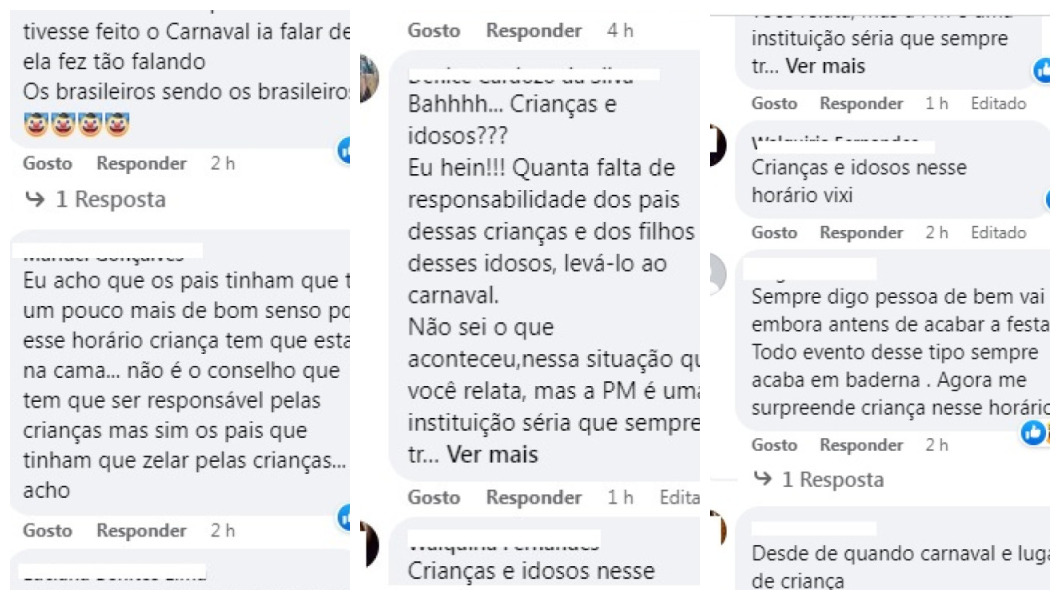The width and height of the screenshot is (1060, 600).
Task: Open avatar beside "Crianças e idosos nesse horário vixi"
Action: pyautogui.click(x=716, y=146)
